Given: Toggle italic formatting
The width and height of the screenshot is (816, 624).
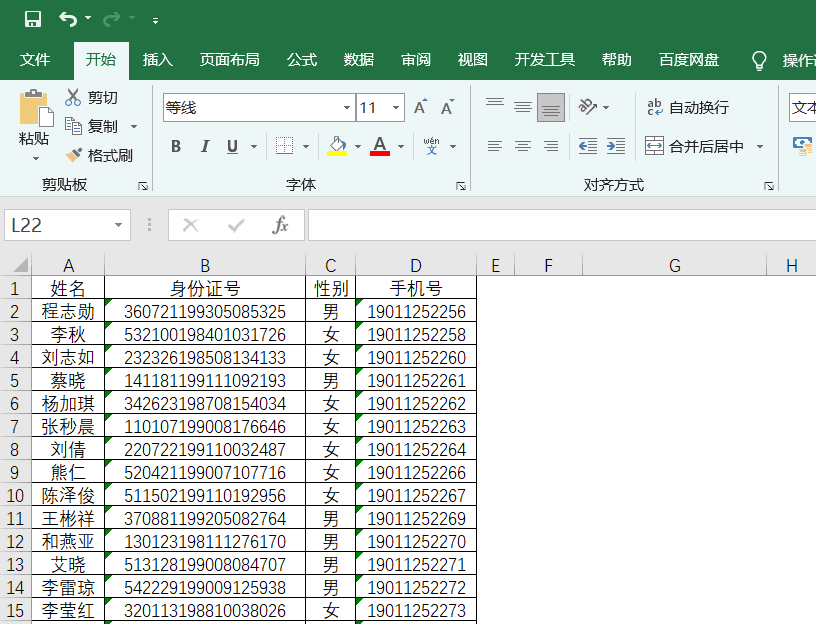Looking at the screenshot, I should pyautogui.click(x=205, y=146).
